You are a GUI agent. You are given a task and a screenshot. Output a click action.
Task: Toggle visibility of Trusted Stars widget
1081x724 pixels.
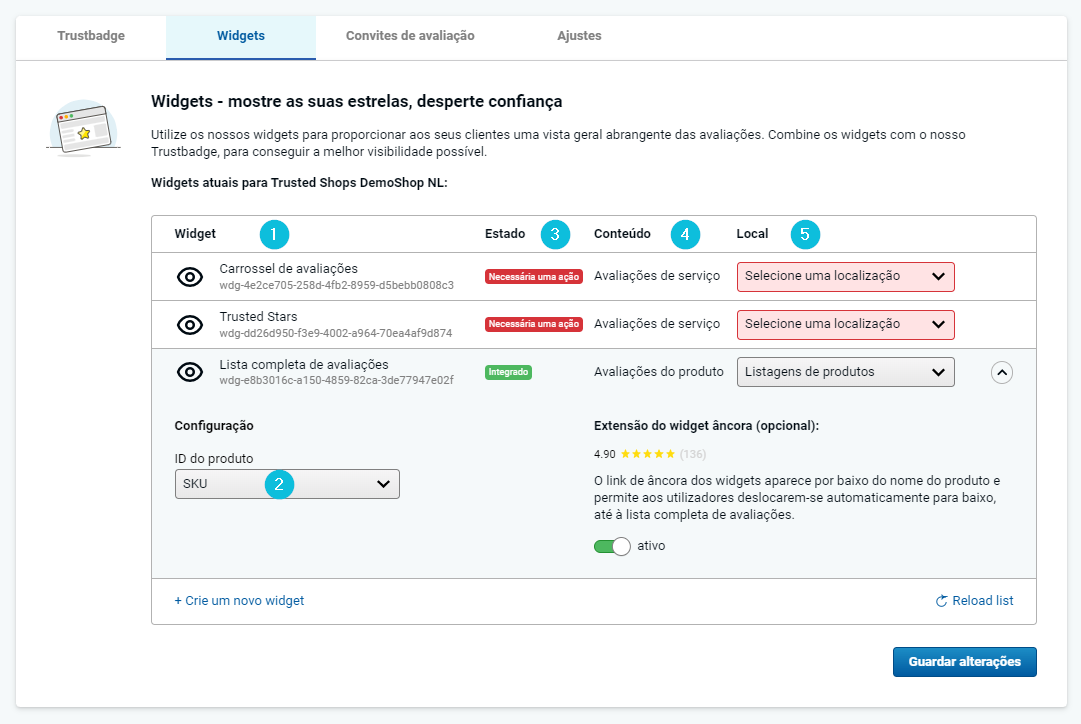(x=190, y=325)
